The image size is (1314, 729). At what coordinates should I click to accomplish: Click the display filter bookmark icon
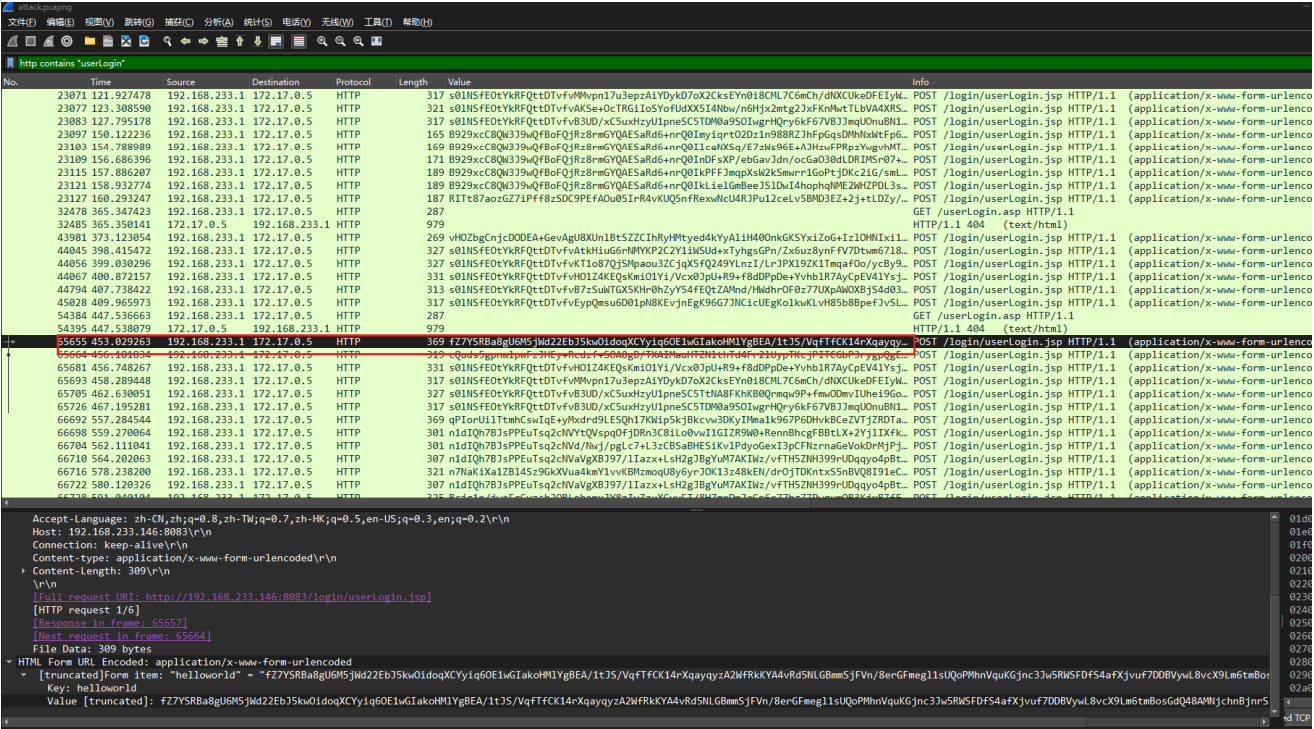tap(10, 63)
